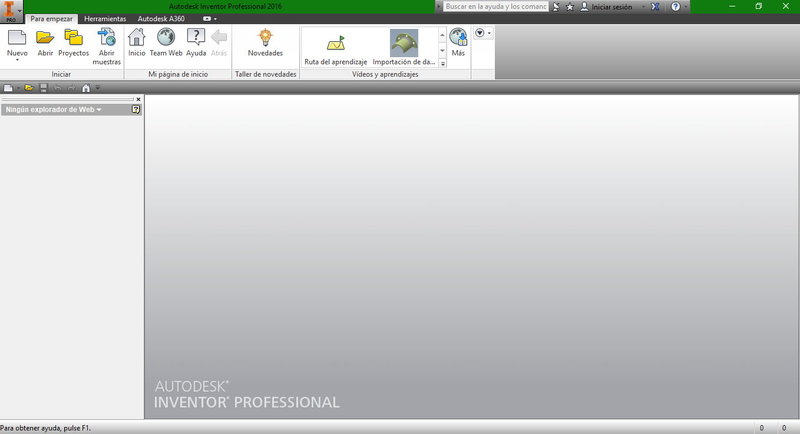Click quick access Undo icon
Viewport: 800px width, 434px height.
(58, 88)
